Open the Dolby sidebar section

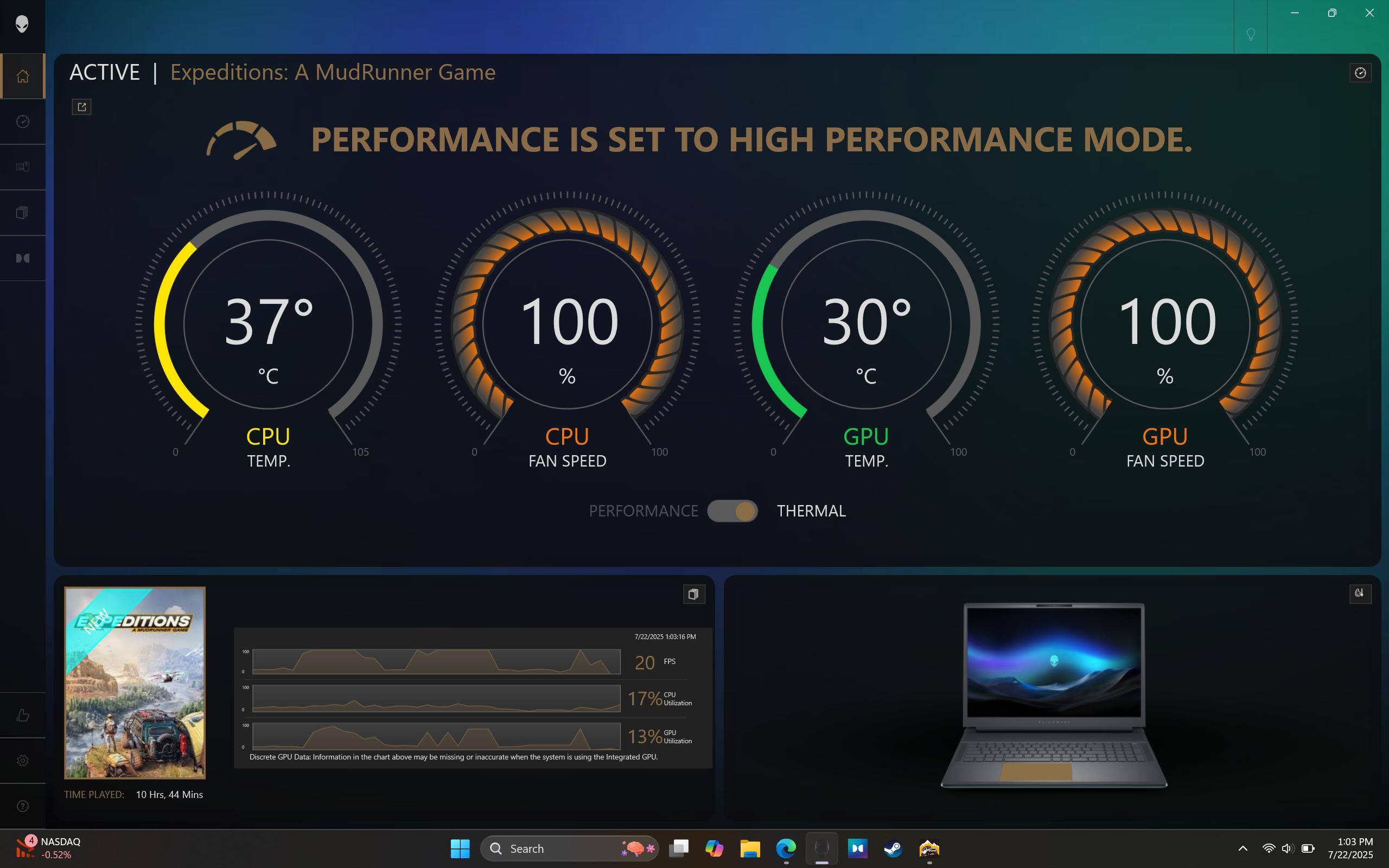pos(22,258)
